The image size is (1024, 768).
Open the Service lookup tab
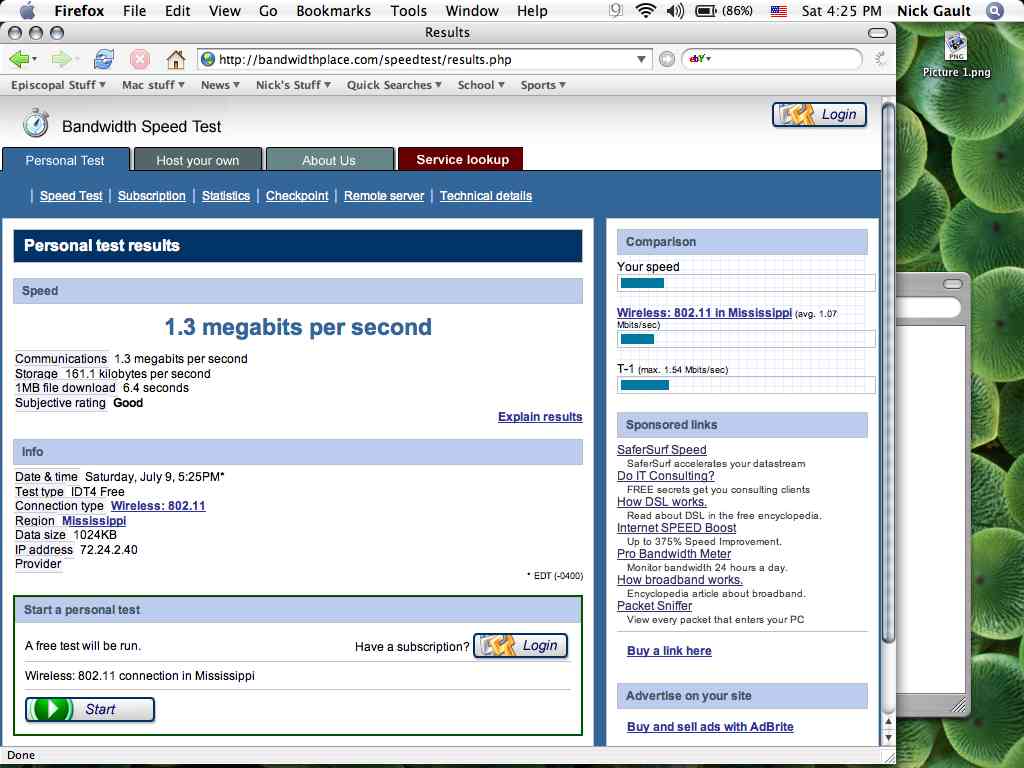coord(461,159)
